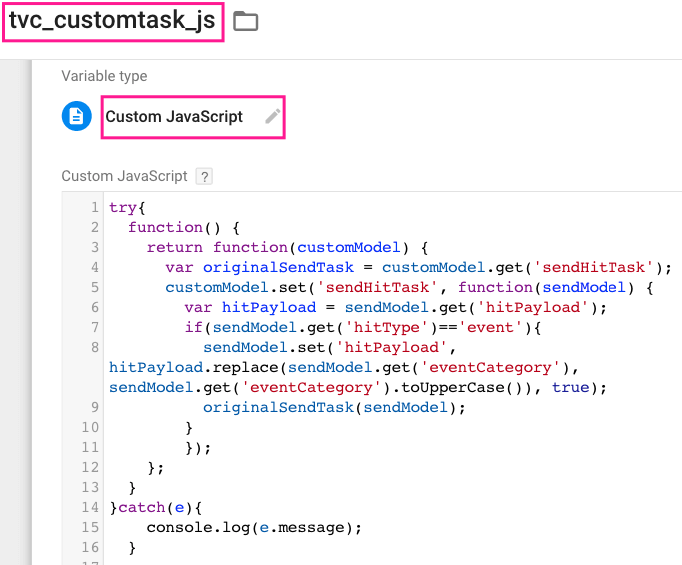This screenshot has height=565, width=682.
Task: Click the '}catch(e){' code line
Action: tap(155, 508)
